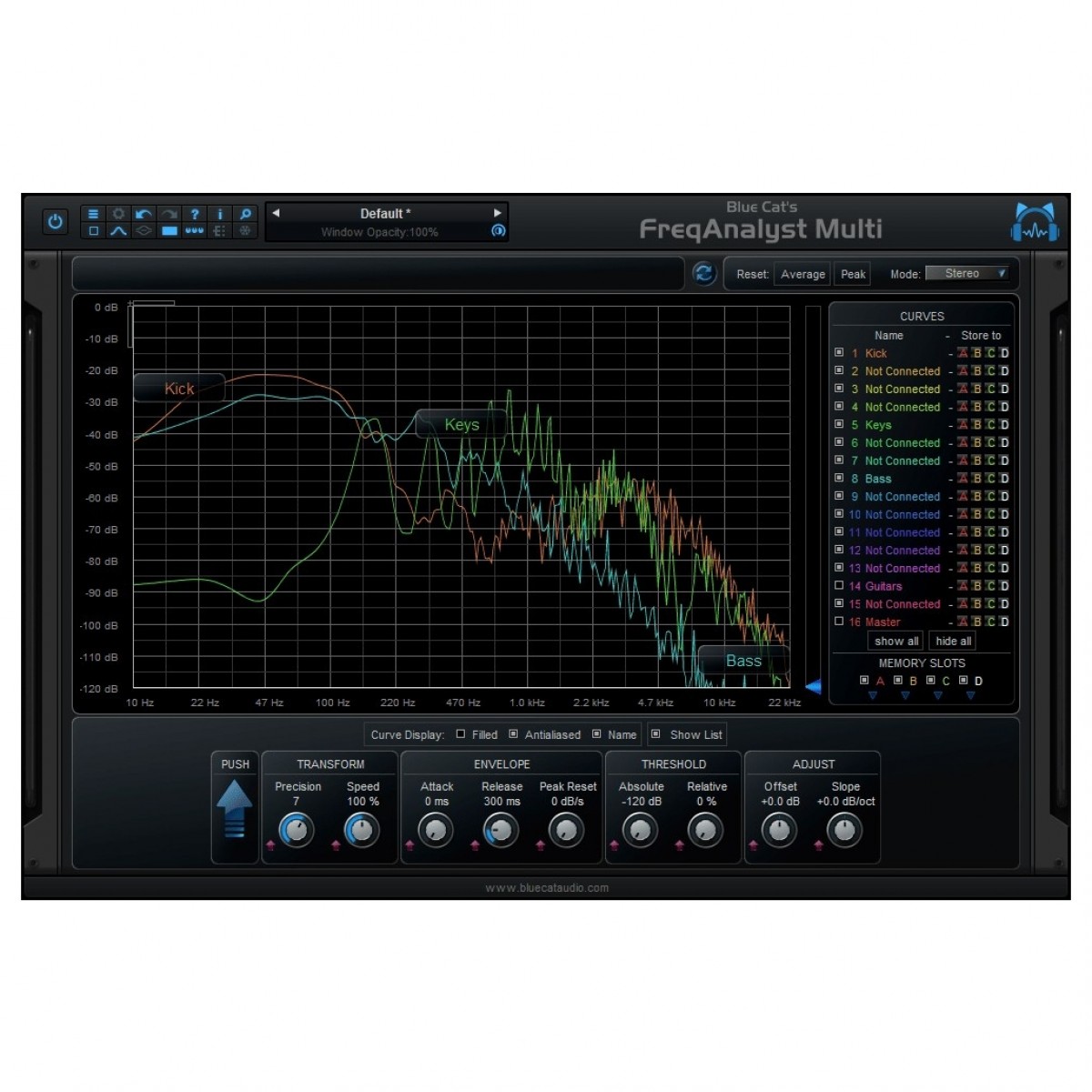Viewport: 1092px width, 1092px height.
Task: Open help with the question mark icon
Action: tap(194, 214)
